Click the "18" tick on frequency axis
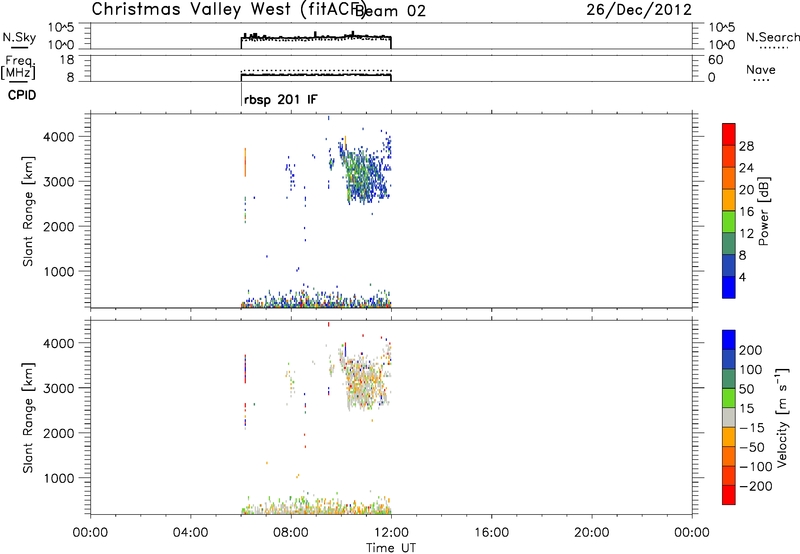Image resolution: width=800 pixels, height=554 pixels. pyautogui.click(x=67, y=60)
